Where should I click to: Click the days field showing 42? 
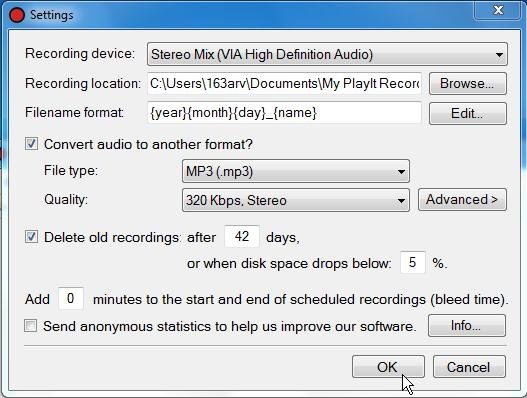coord(242,236)
